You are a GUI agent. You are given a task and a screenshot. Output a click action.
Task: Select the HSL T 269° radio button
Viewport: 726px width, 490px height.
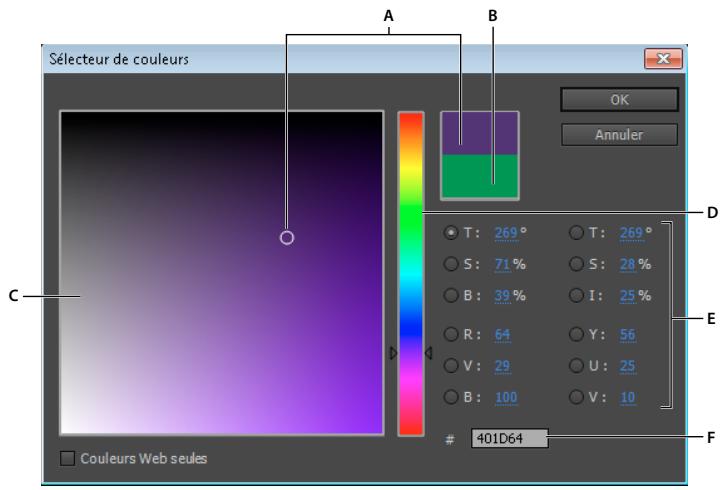click(576, 232)
